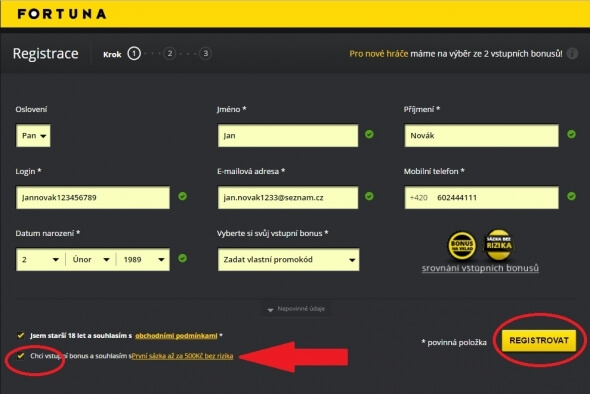Click green validation check next to e-mail
The height and width of the screenshot is (394, 590).
pyautogui.click(x=369, y=196)
